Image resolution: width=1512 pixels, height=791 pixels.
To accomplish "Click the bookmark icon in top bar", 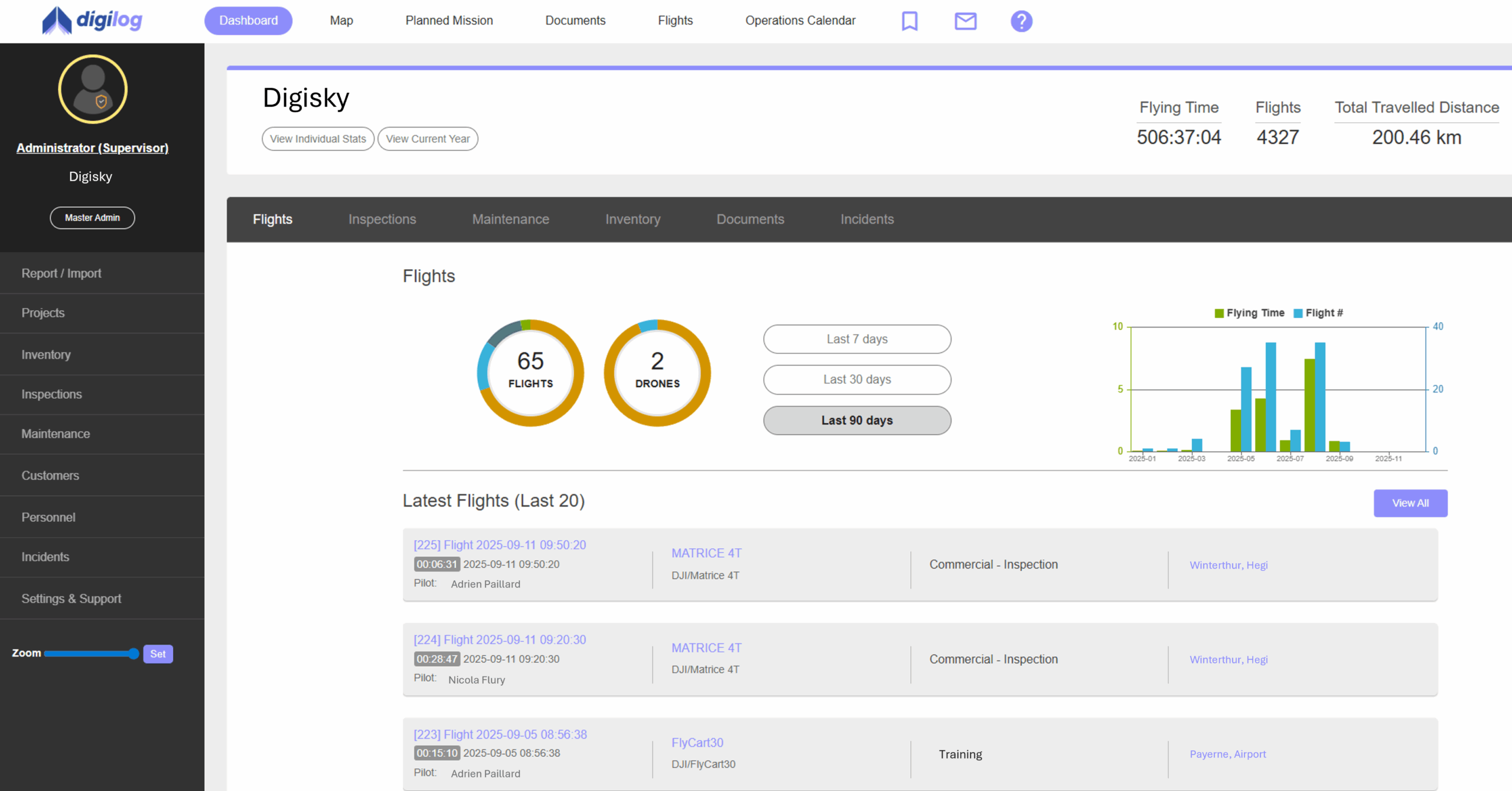I will 910,21.
